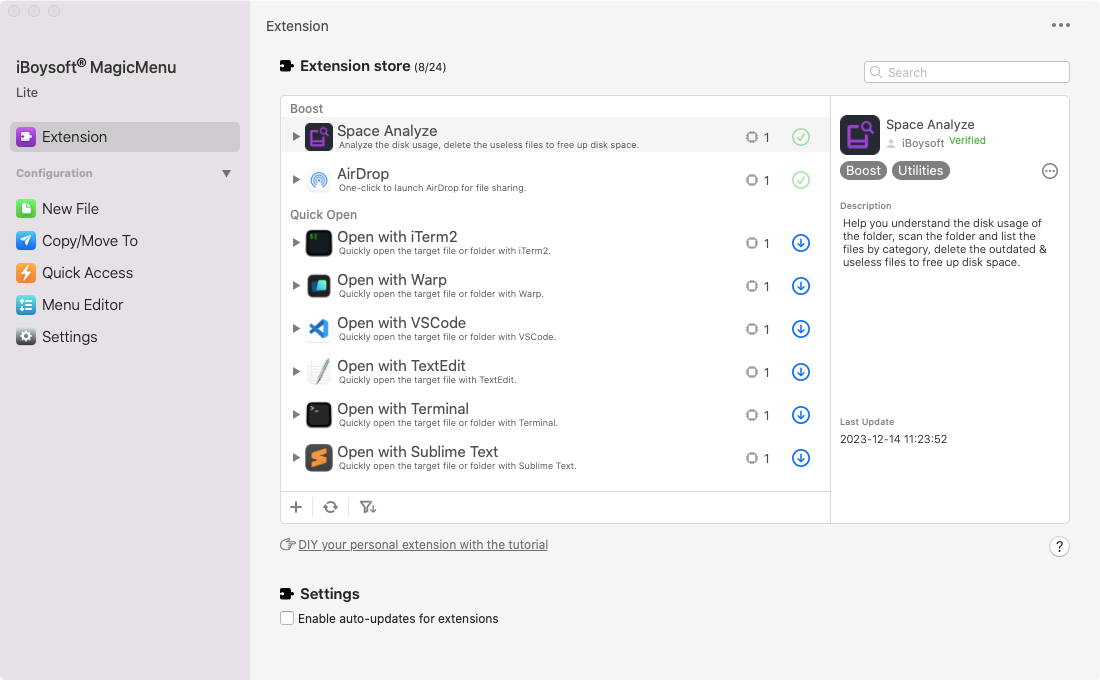Click the Warp extension icon
This screenshot has width=1100, height=680.
[318, 286]
